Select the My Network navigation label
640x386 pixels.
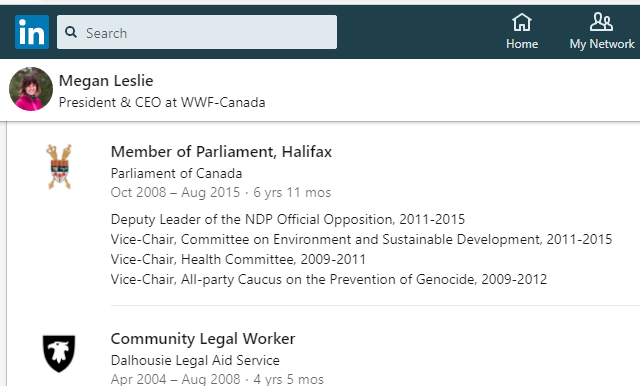pyautogui.click(x=602, y=44)
